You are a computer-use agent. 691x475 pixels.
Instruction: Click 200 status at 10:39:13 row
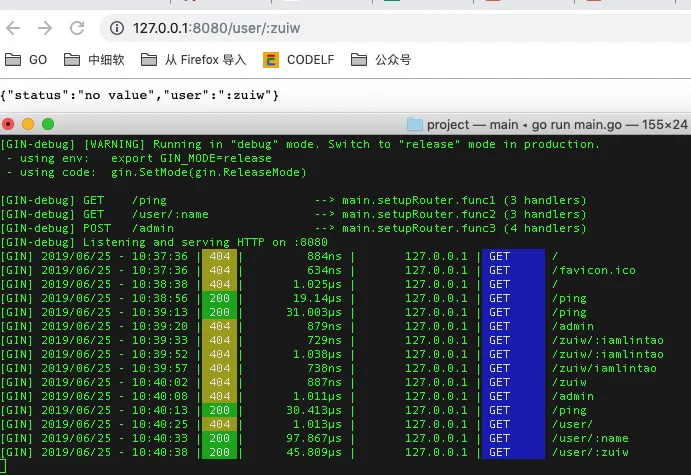point(219,312)
